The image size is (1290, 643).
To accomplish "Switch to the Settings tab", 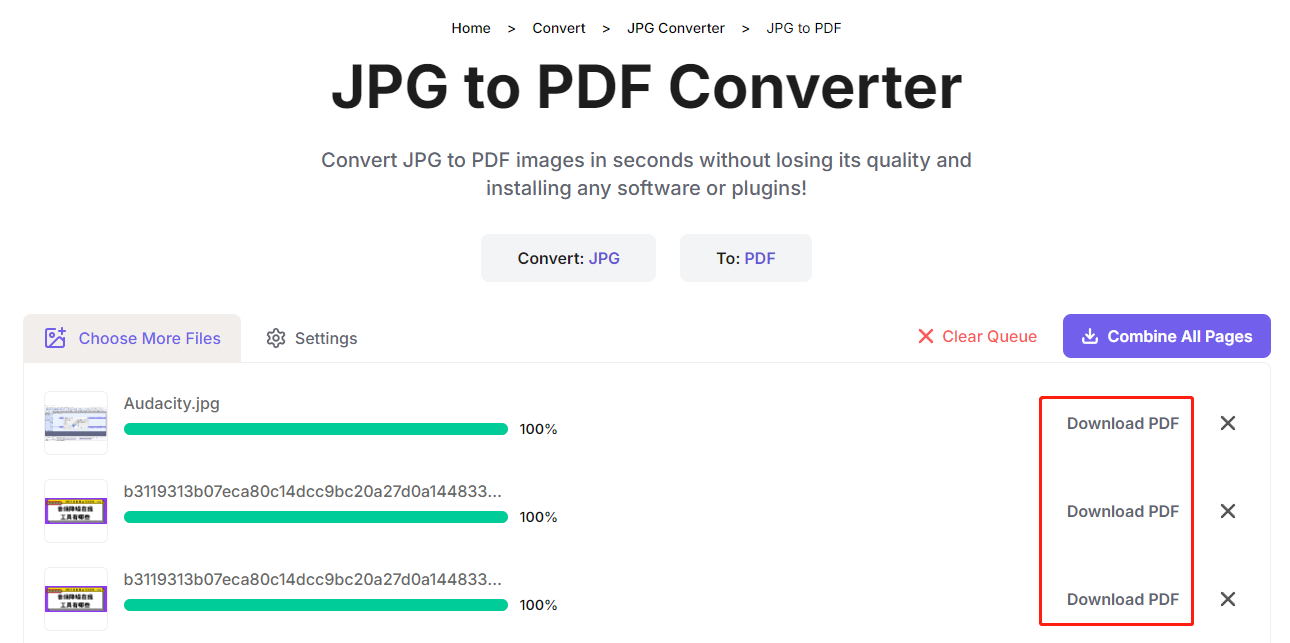I will coord(312,338).
